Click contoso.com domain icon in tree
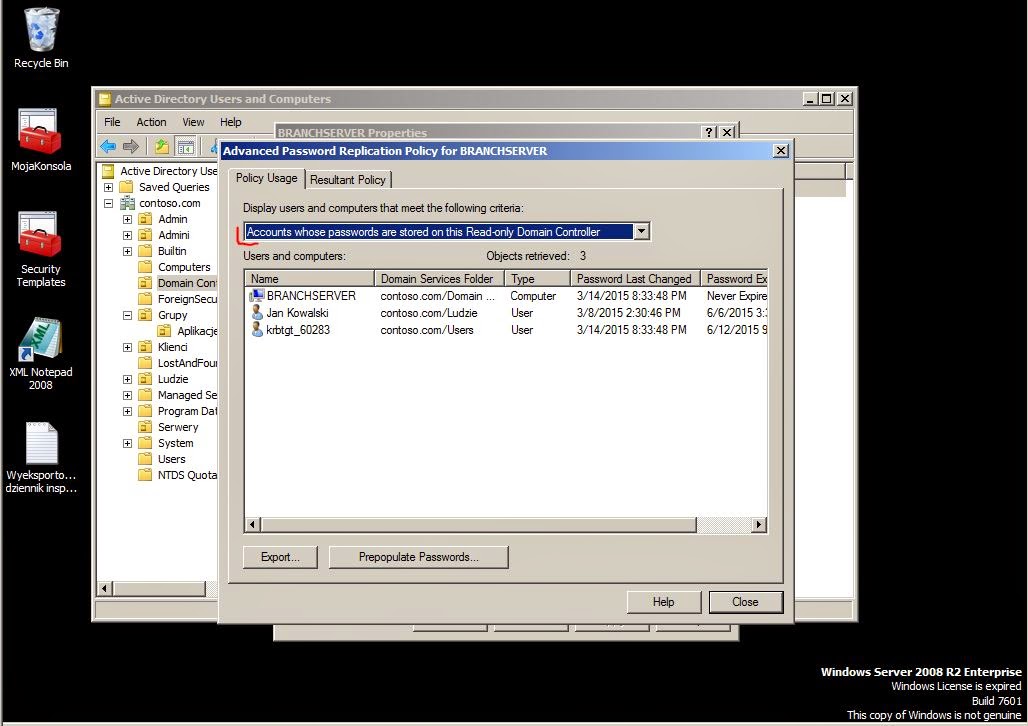 [128, 203]
